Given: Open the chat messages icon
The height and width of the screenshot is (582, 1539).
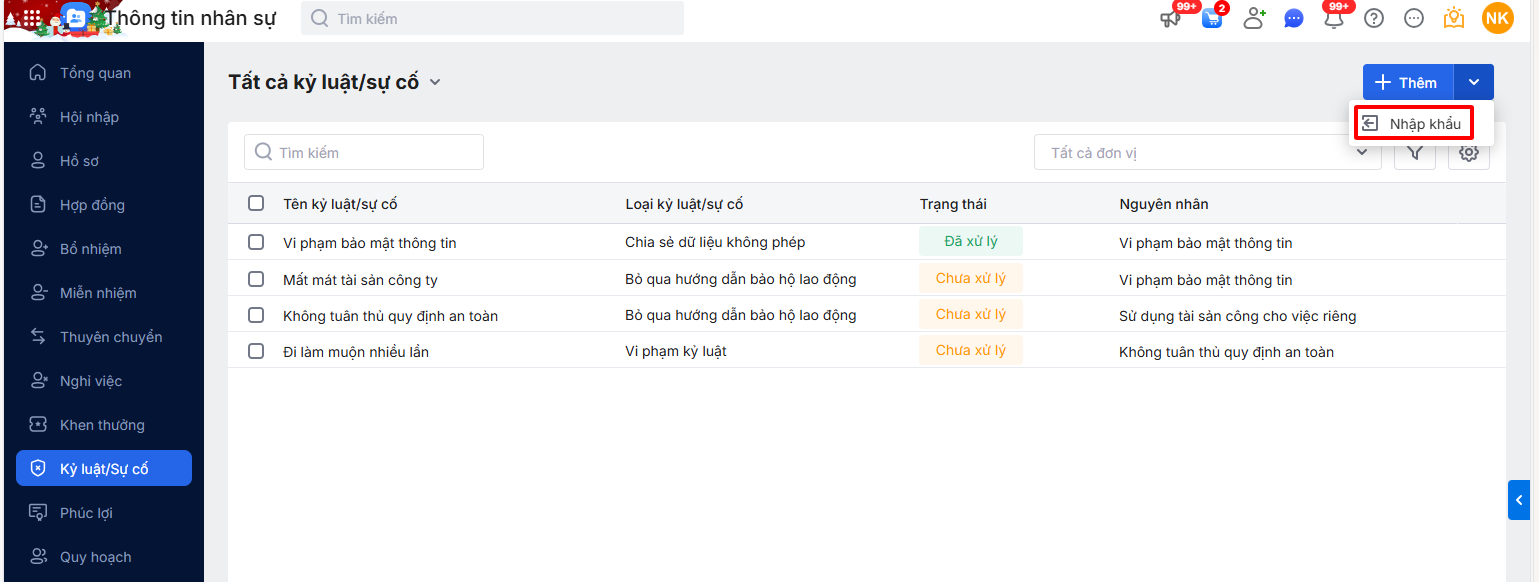Looking at the screenshot, I should pyautogui.click(x=1294, y=18).
